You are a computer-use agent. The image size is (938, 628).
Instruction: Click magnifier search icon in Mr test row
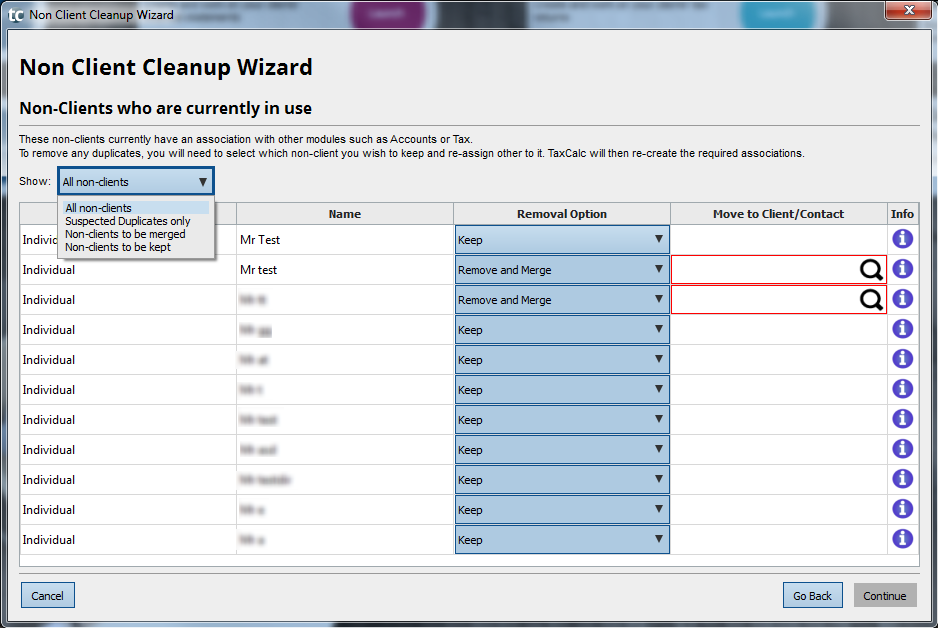click(x=871, y=270)
